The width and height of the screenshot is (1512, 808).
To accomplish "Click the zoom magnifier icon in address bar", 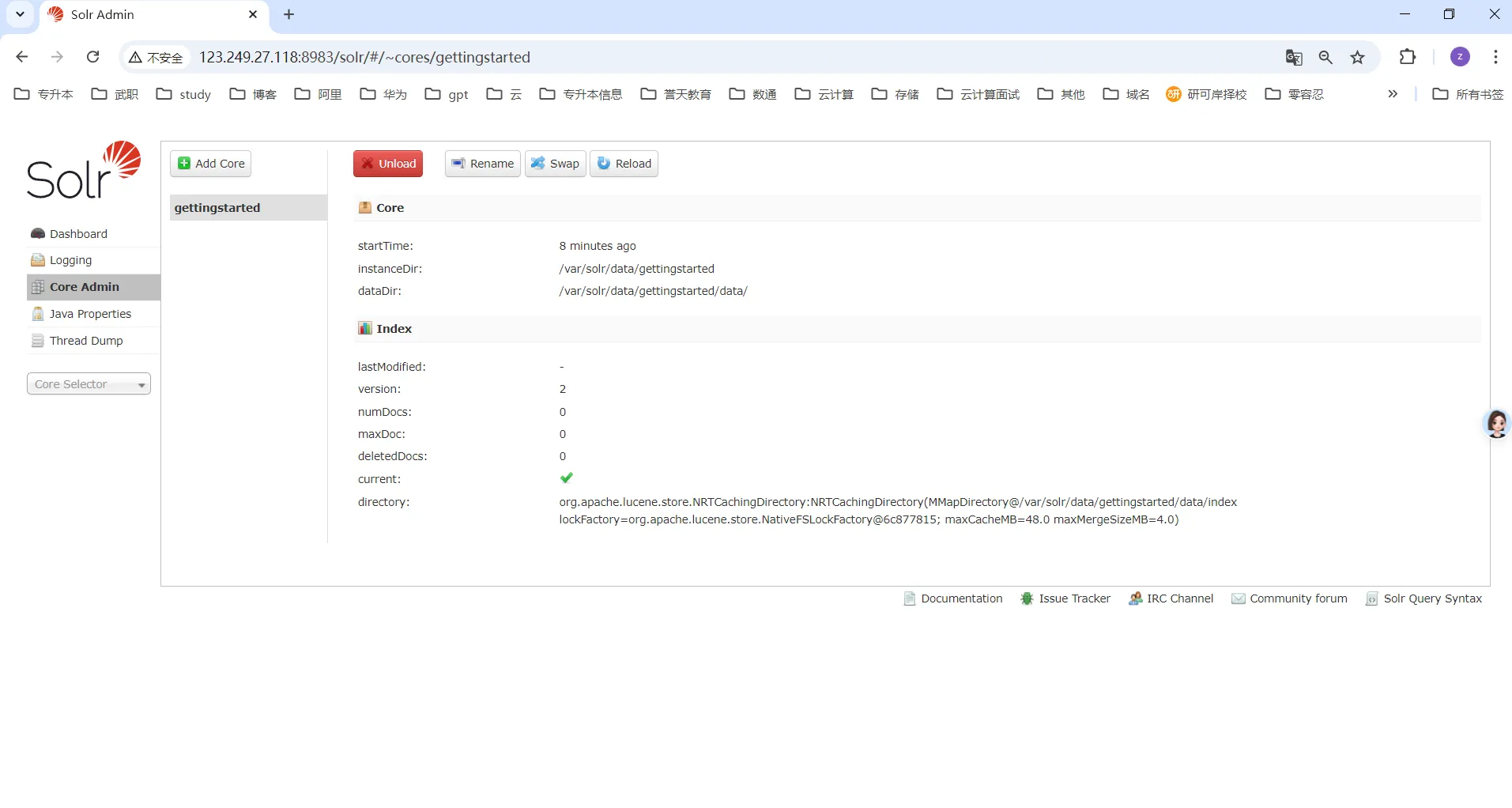I will 1325,57.
